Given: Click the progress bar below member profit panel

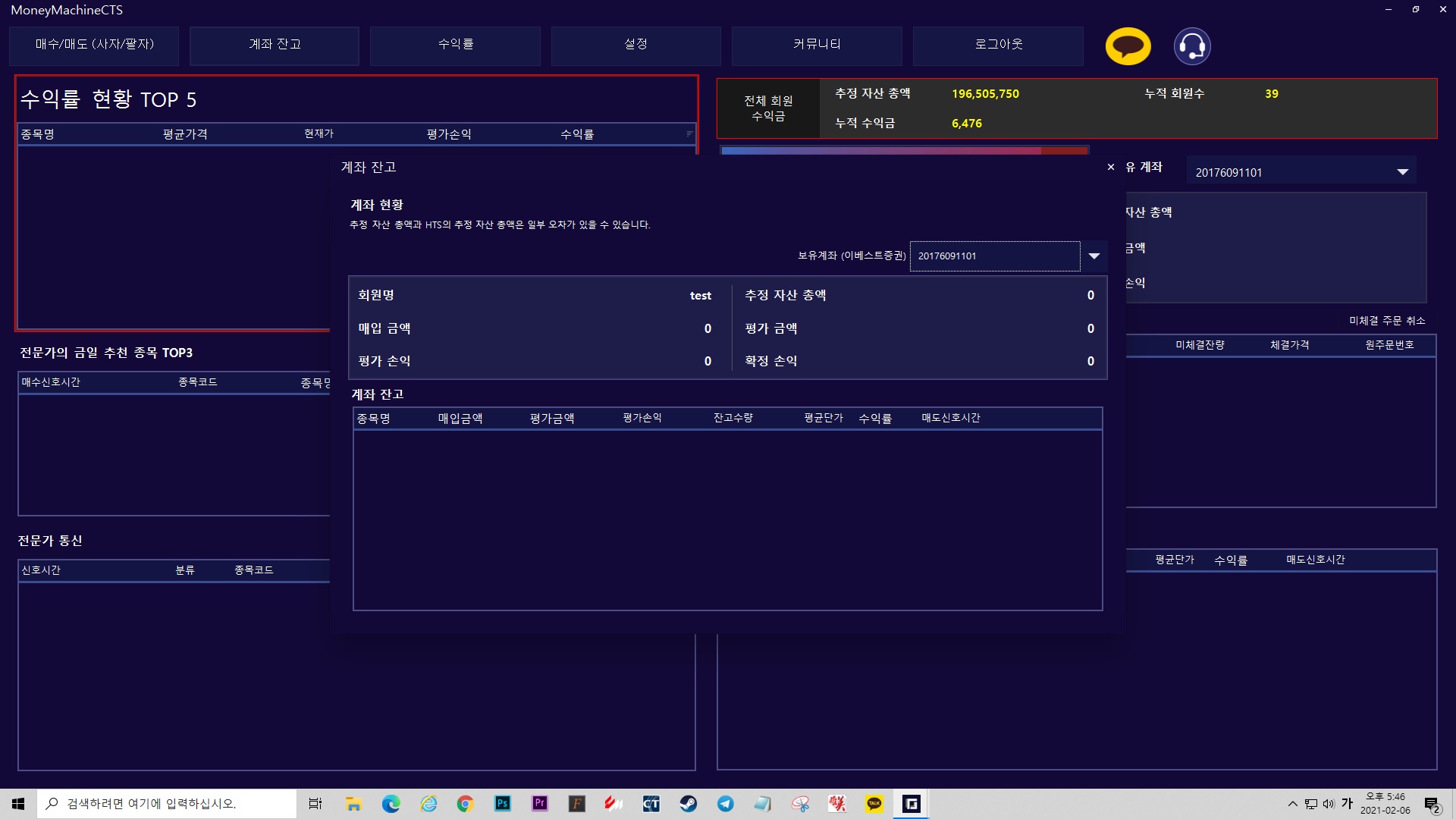Looking at the screenshot, I should 902,150.
